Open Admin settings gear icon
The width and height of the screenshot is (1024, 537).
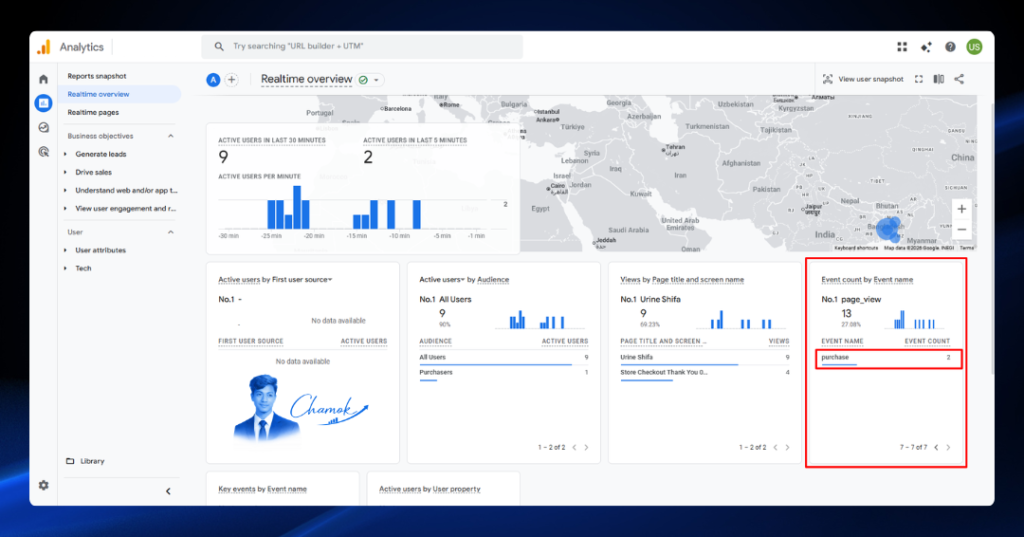pos(44,485)
